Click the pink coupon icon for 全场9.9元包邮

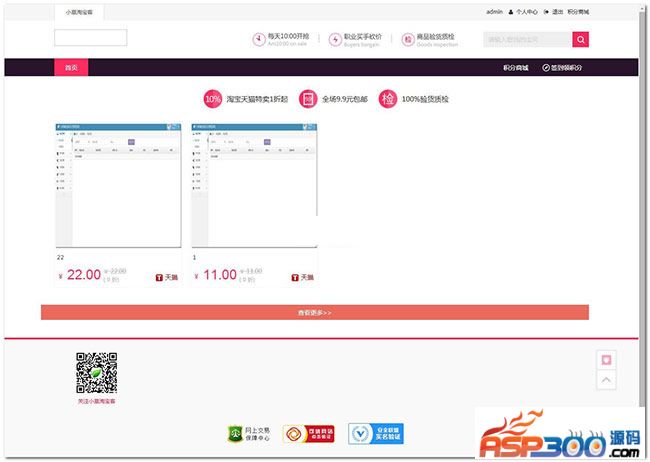click(308, 99)
